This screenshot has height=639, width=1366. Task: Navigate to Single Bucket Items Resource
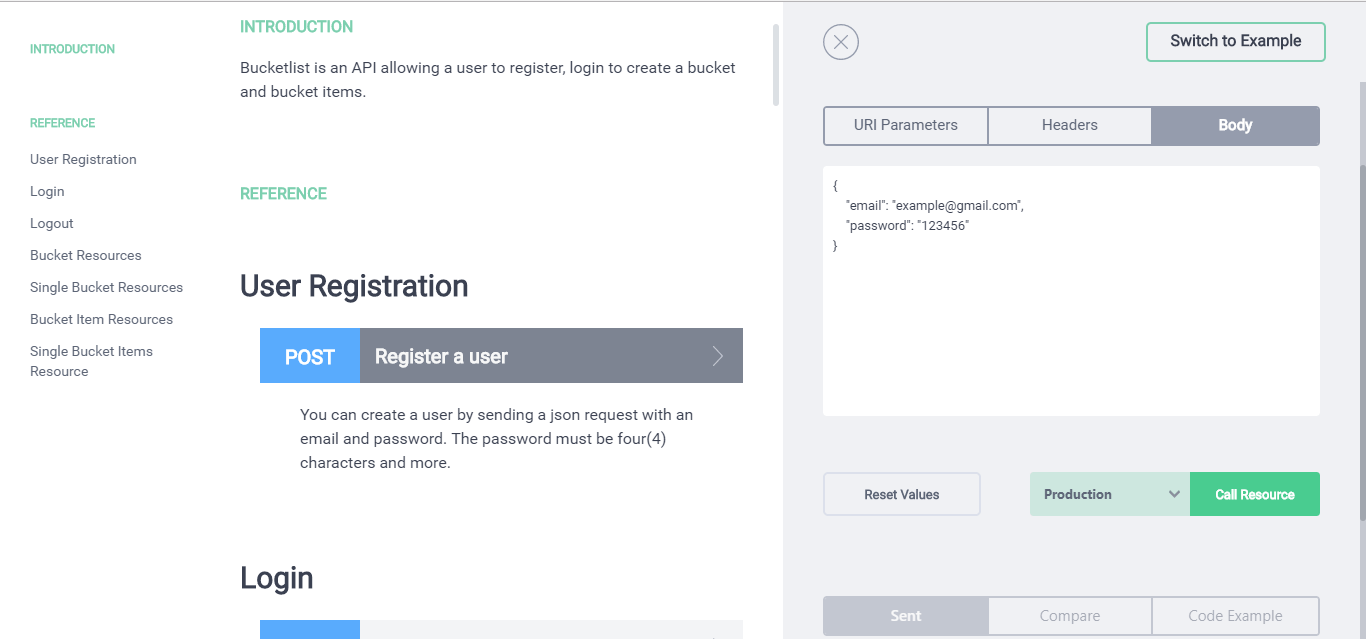[x=91, y=360]
